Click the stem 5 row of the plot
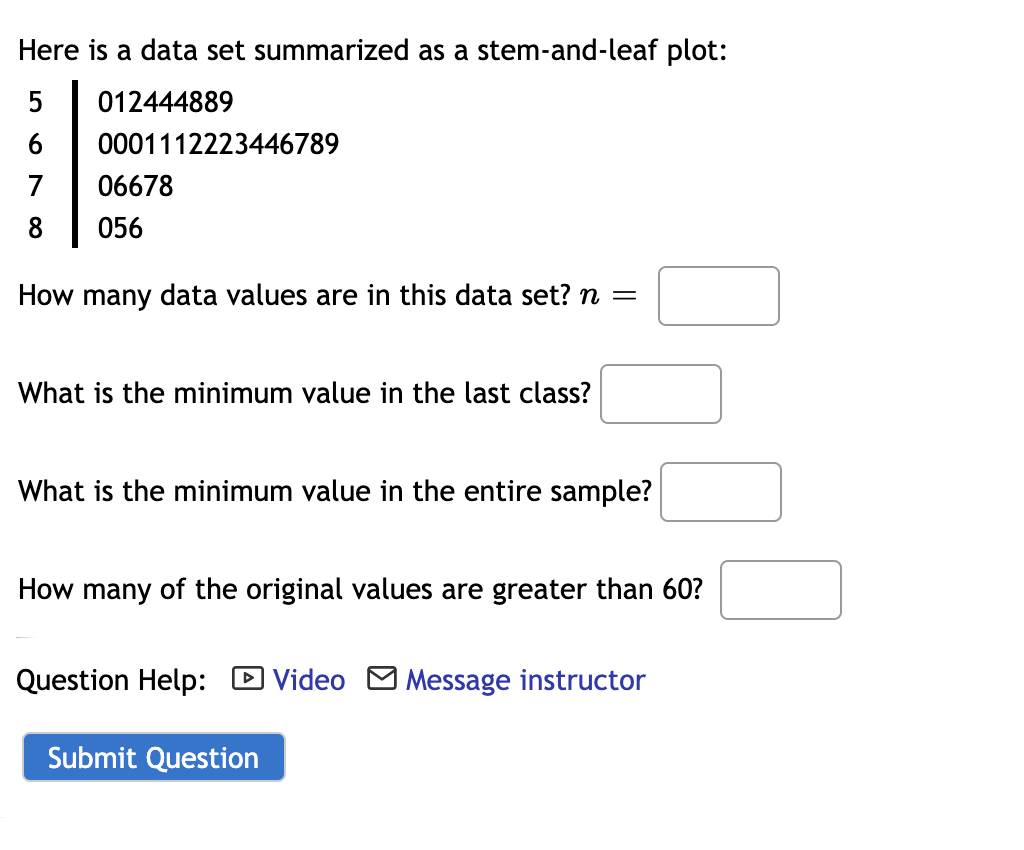This screenshot has height=850, width=1024. click(165, 102)
